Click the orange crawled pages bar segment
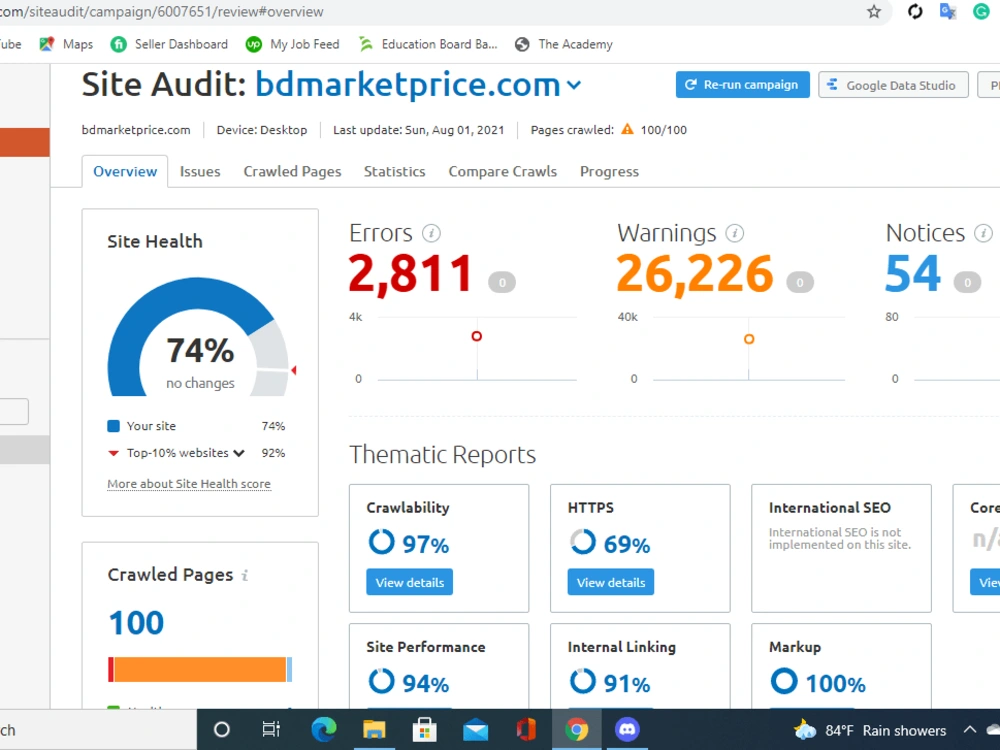 pos(200,670)
